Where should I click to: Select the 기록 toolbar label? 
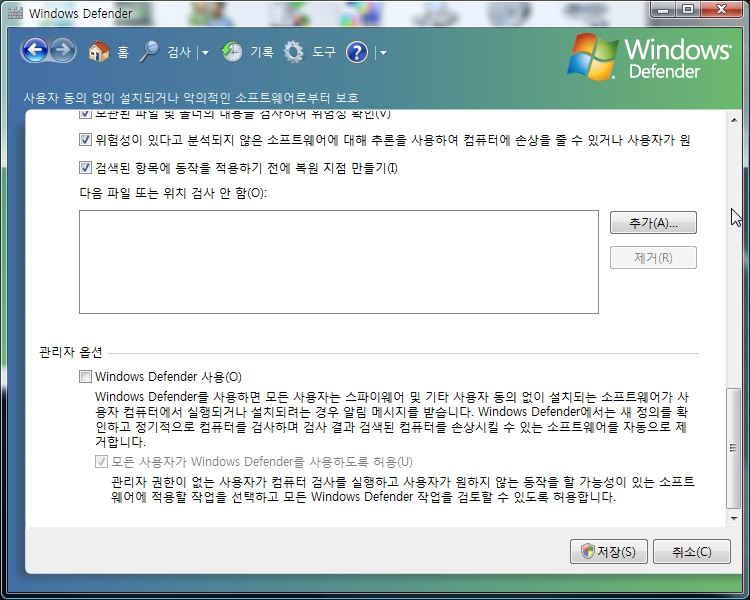[262, 52]
